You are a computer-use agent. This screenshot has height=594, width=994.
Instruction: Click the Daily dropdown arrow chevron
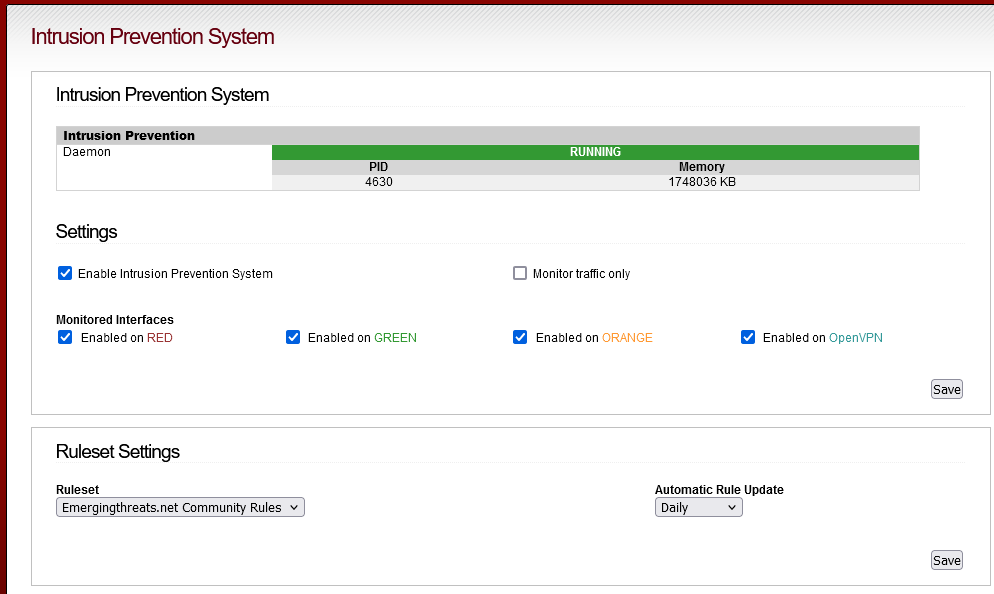click(x=732, y=507)
